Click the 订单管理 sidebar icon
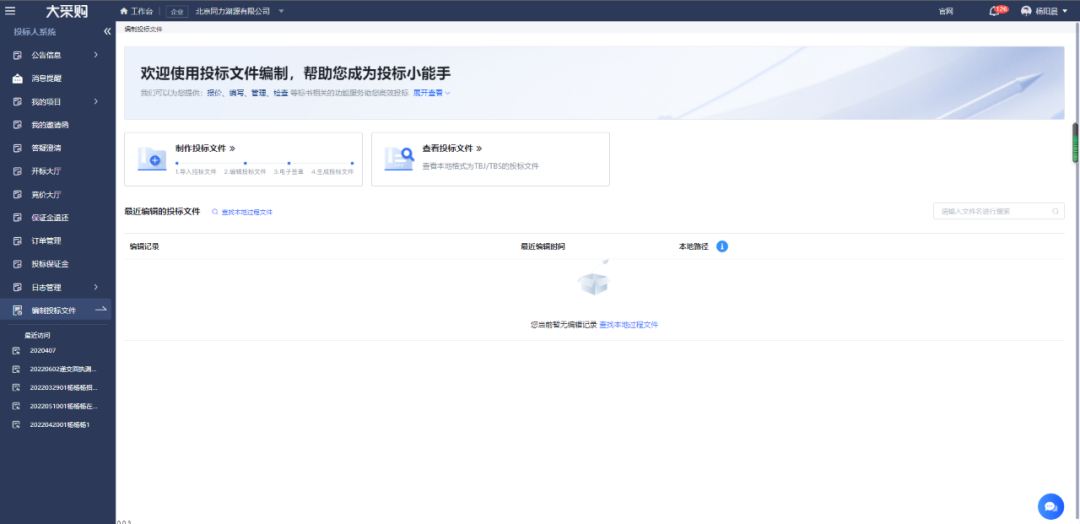This screenshot has height=524, width=1080. click(x=17, y=241)
